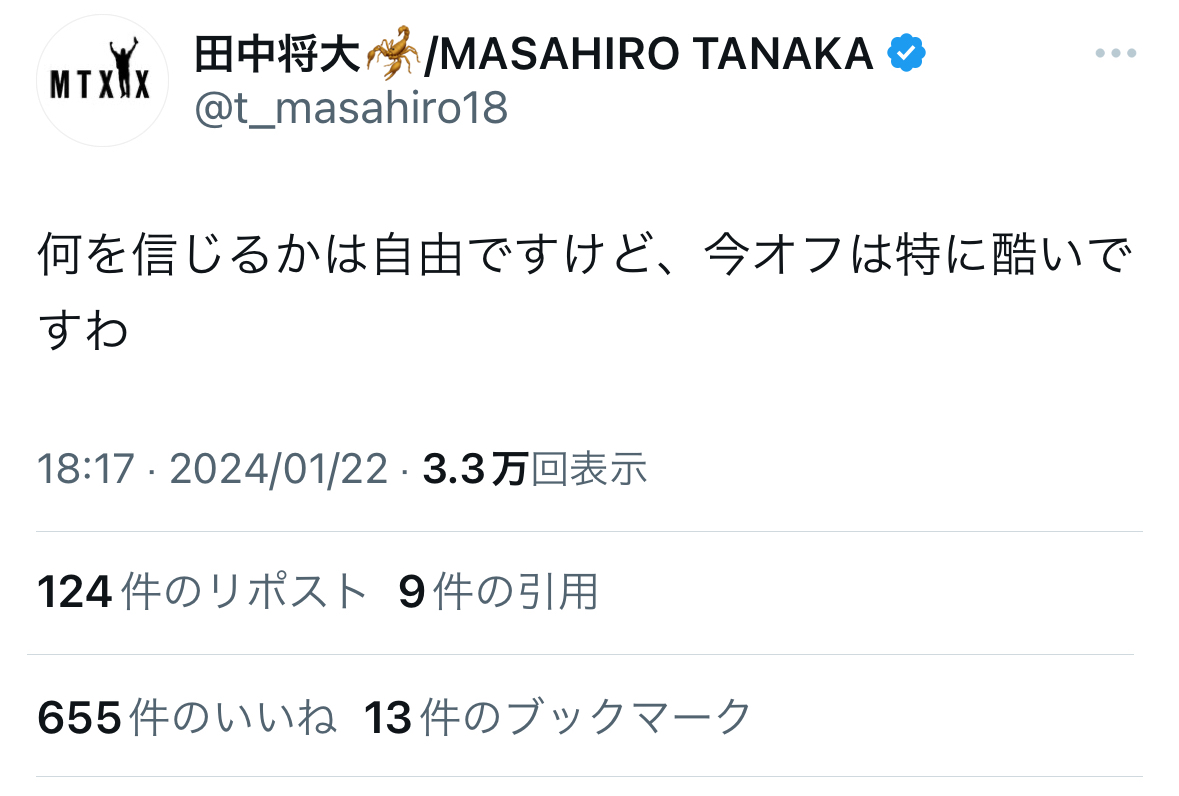Click the 18:17 timestamp
The height and width of the screenshot is (796, 1179).
(x=86, y=469)
